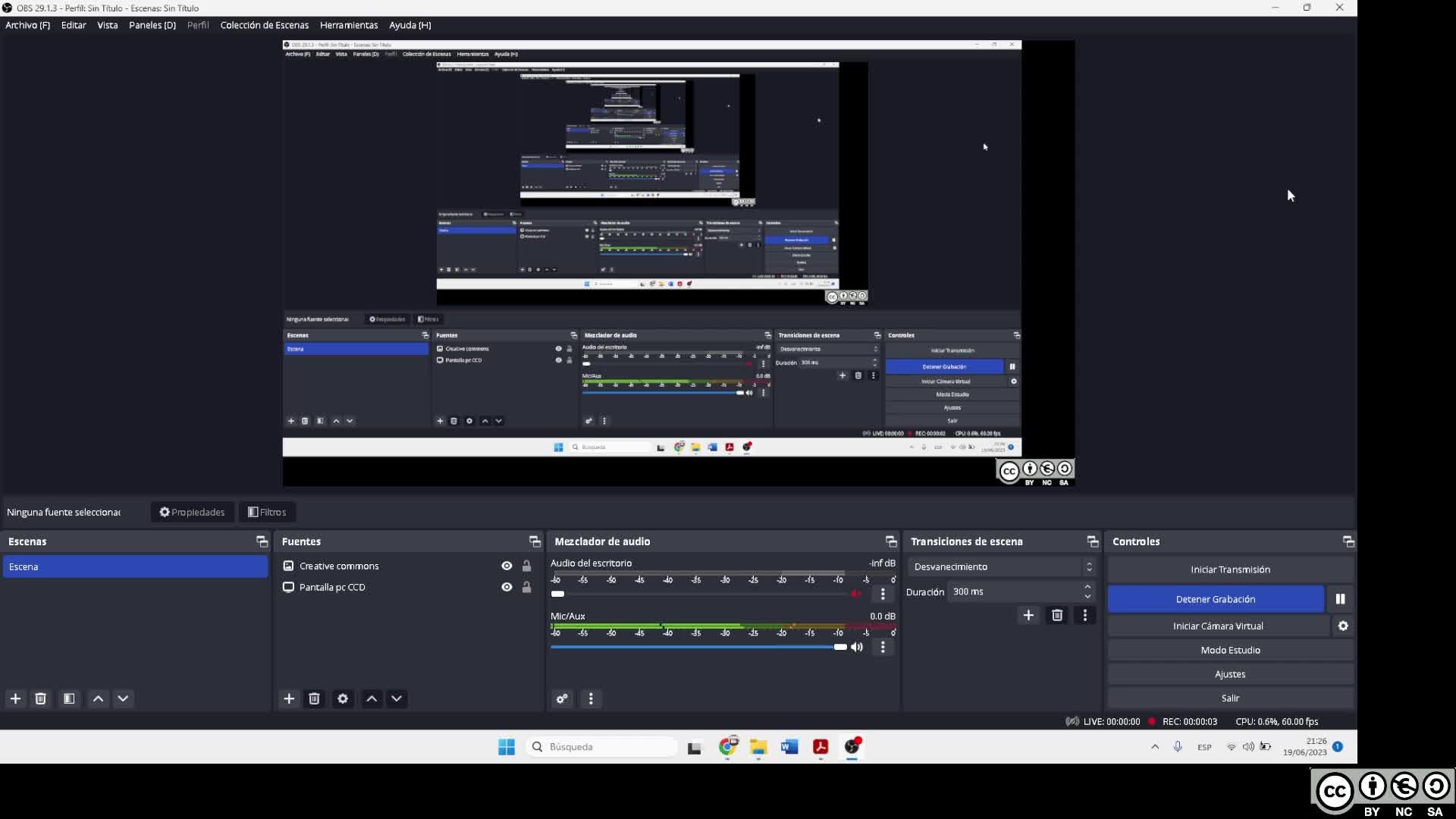This screenshot has width=1456, height=819.
Task: Open Mic/Aux three-dot options menu
Action: point(883,647)
